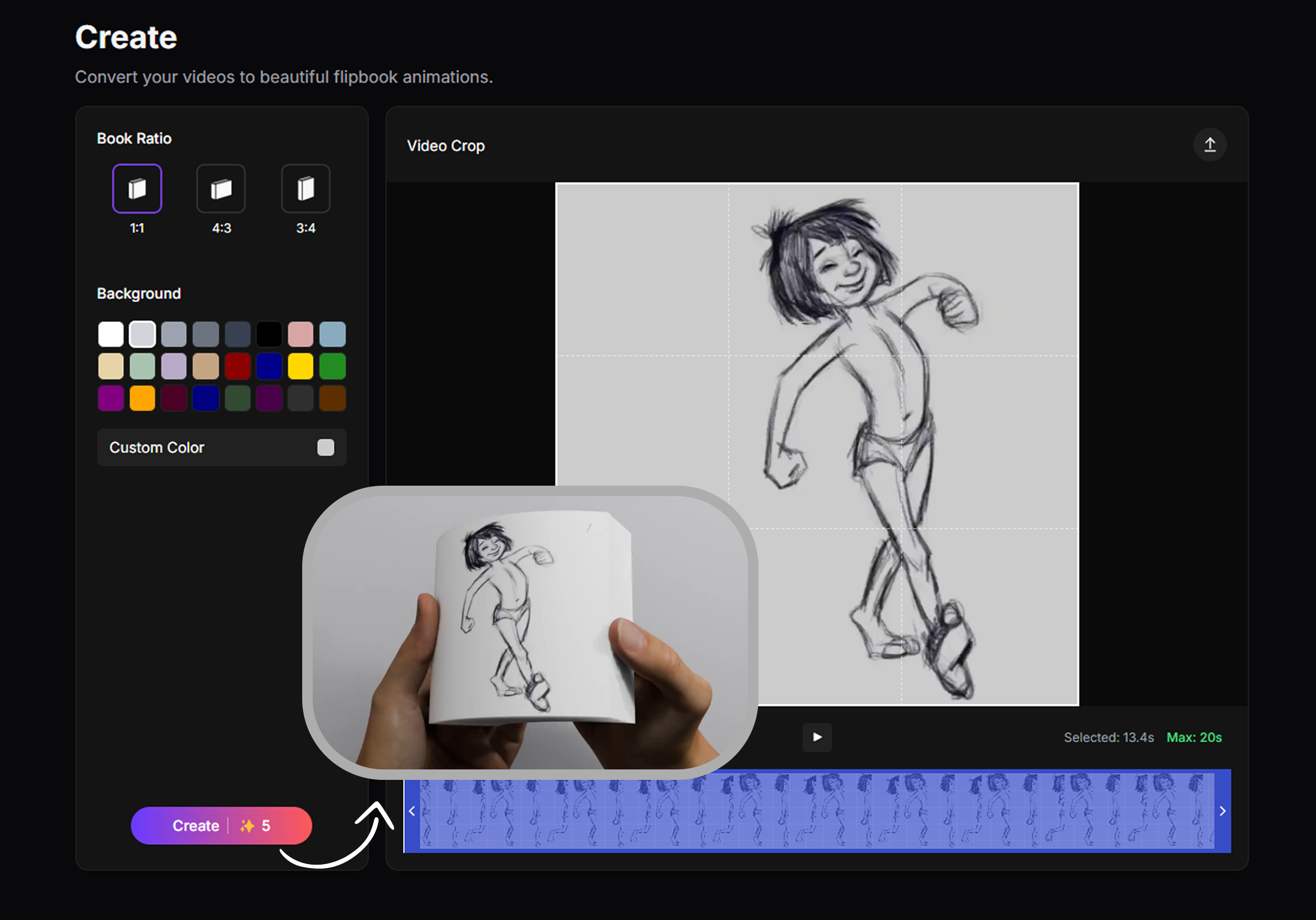Choose the brown background swatch
This screenshot has width=1316, height=920.
point(333,398)
